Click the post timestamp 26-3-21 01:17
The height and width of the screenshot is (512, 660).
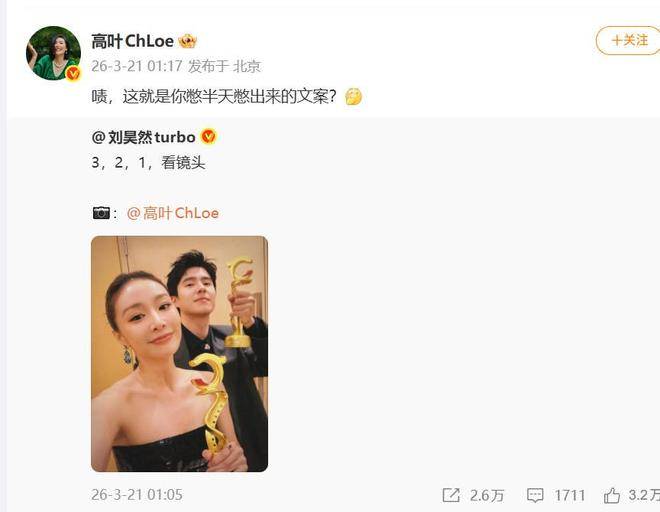click(x=137, y=66)
